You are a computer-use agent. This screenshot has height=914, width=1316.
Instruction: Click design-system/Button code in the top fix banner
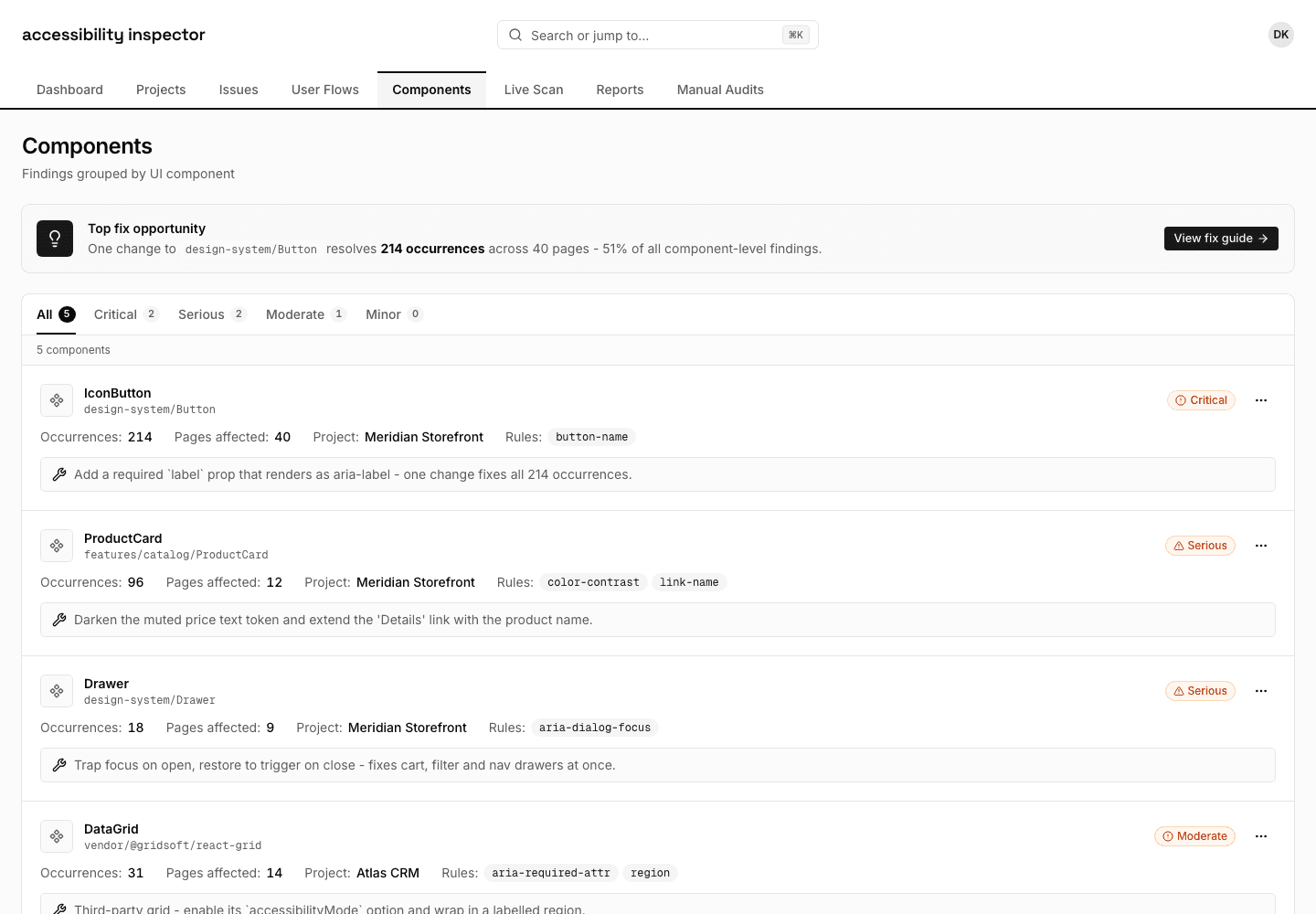pos(251,250)
